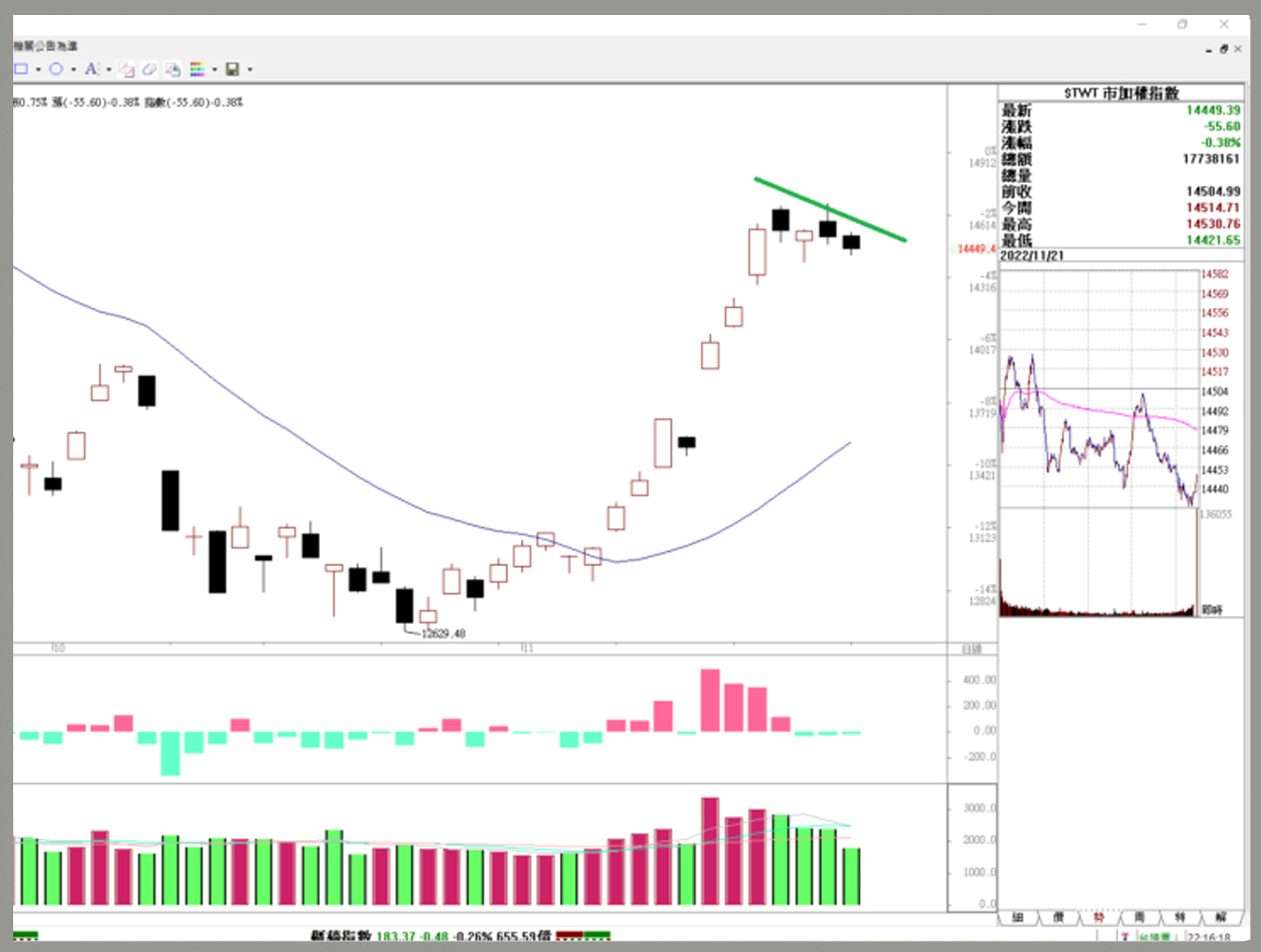
Task: Switch to the 價 tab
Action: pyautogui.click(x=1058, y=918)
